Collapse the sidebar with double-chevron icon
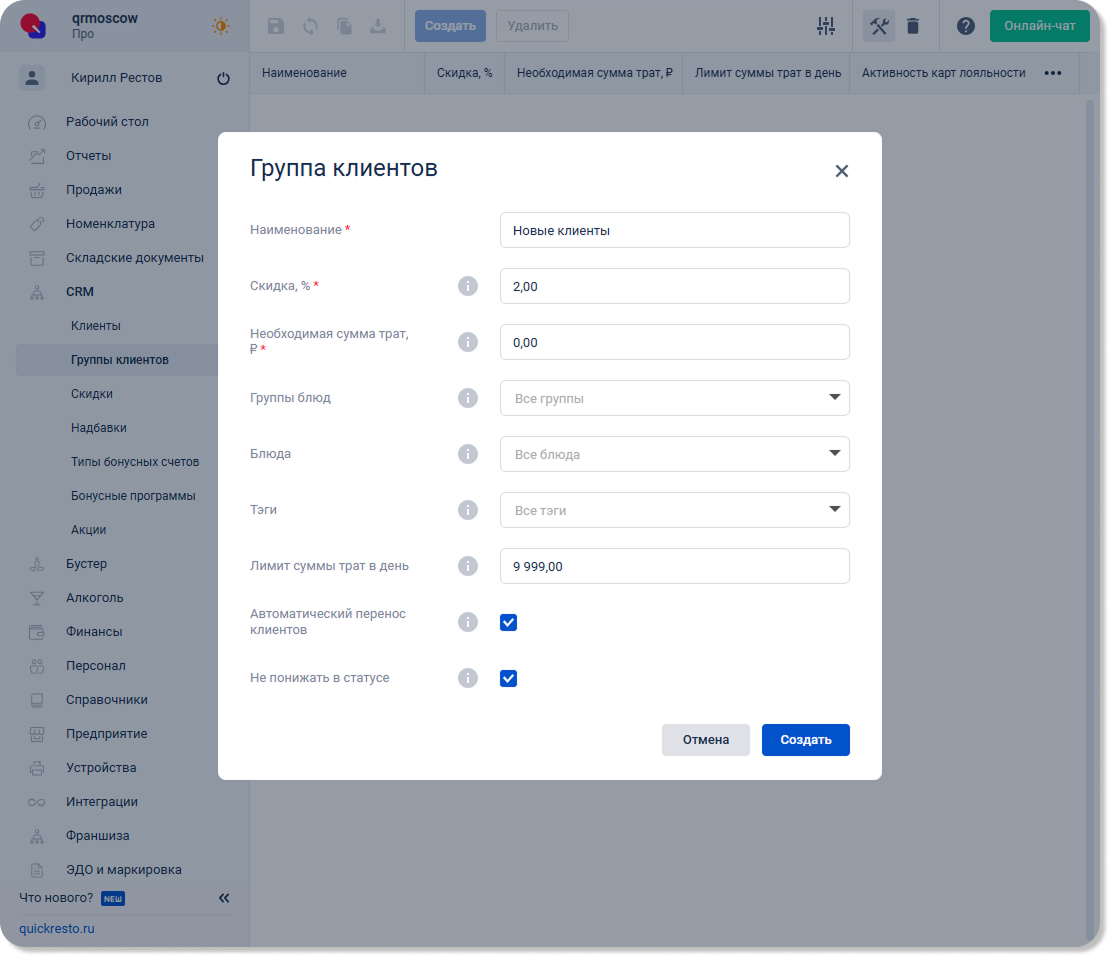Image resolution: width=1109 pixels, height=956 pixels. [x=224, y=898]
